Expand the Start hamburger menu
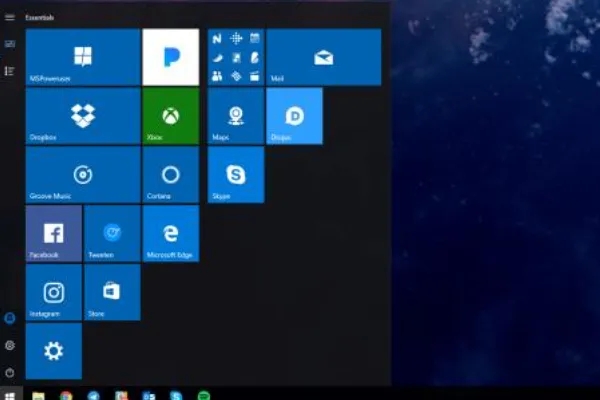Image resolution: width=600 pixels, height=400 pixels. tap(10, 17)
